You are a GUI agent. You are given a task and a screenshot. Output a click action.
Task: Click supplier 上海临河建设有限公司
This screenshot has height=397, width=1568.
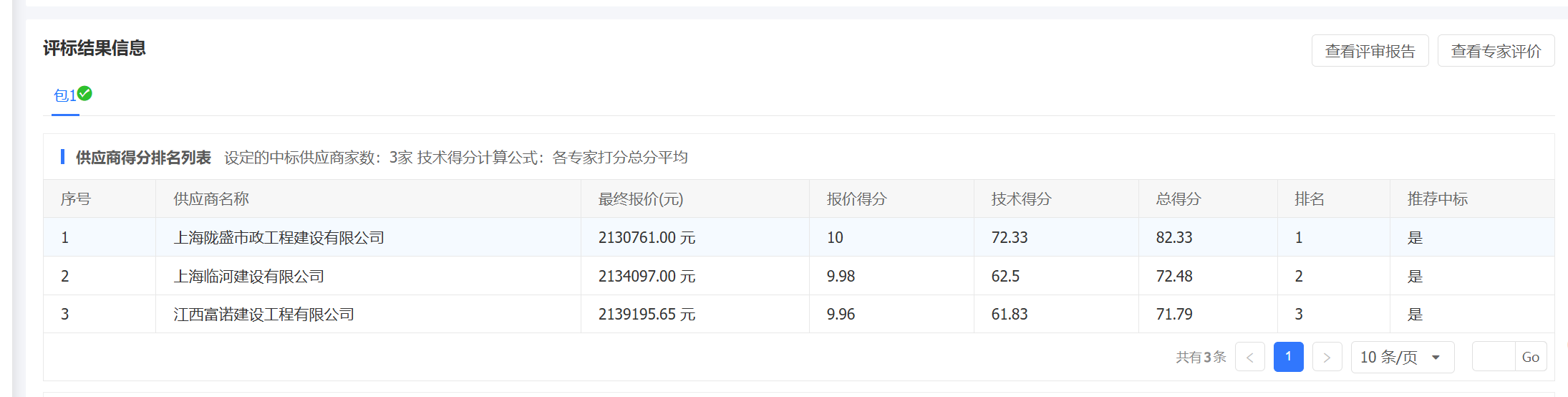249,277
